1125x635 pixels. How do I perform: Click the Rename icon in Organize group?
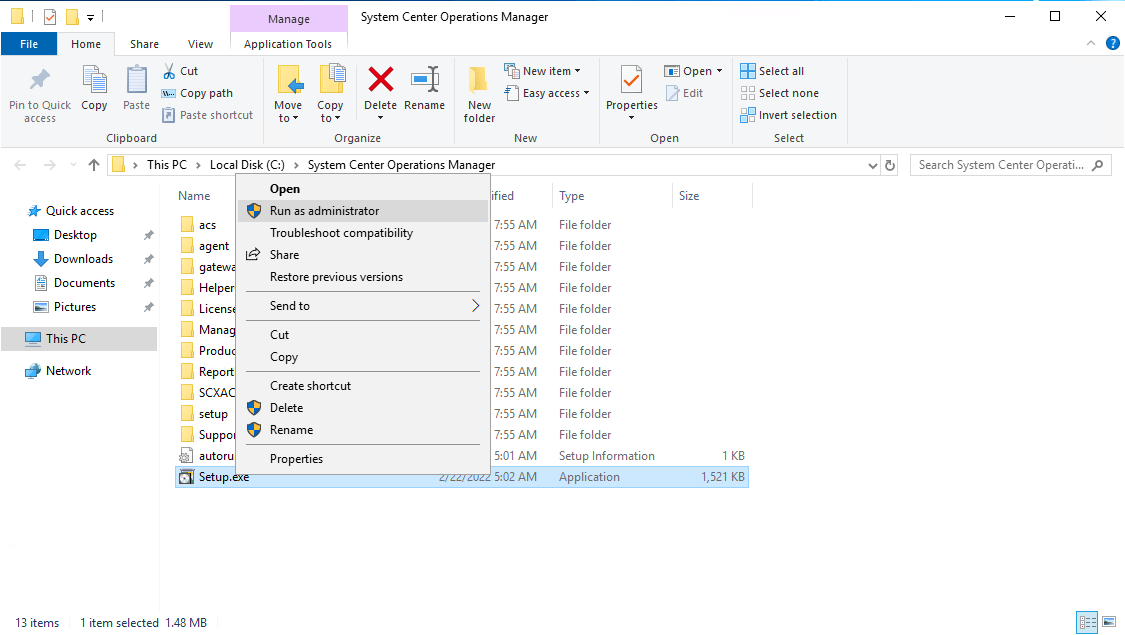(x=424, y=81)
